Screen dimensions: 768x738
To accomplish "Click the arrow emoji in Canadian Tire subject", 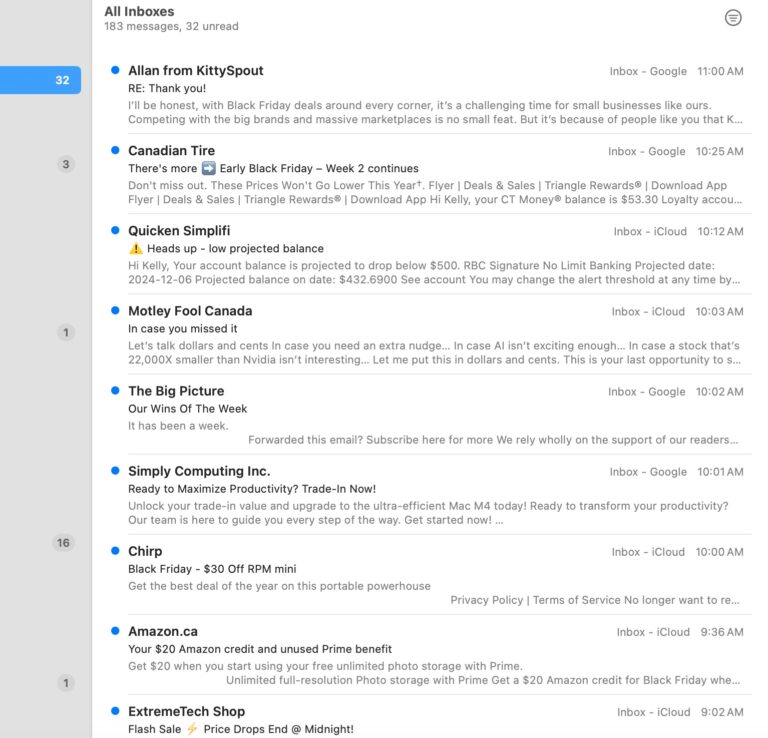I will point(208,169).
